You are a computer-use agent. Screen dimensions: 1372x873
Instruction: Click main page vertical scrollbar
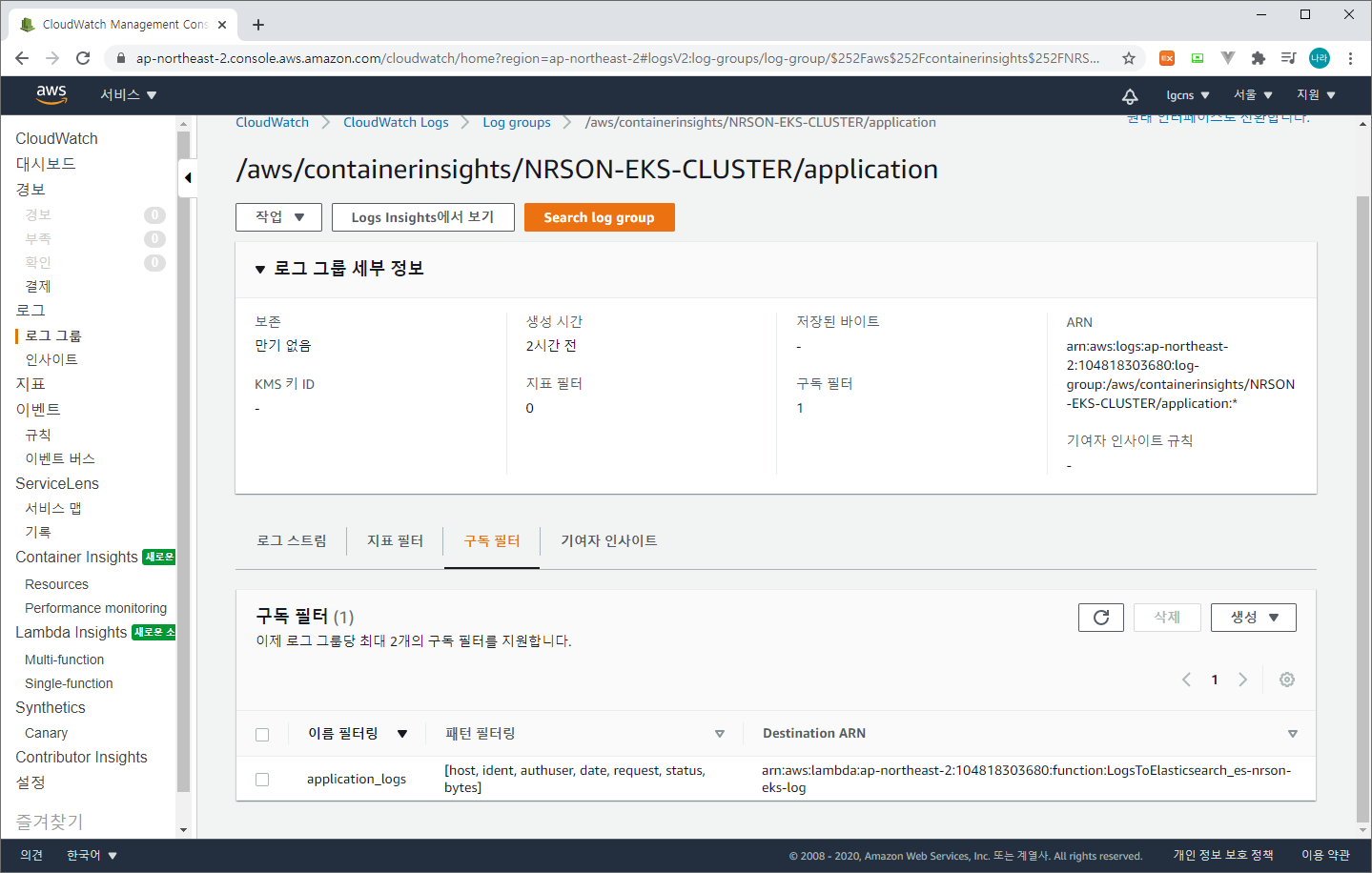[1362, 508]
